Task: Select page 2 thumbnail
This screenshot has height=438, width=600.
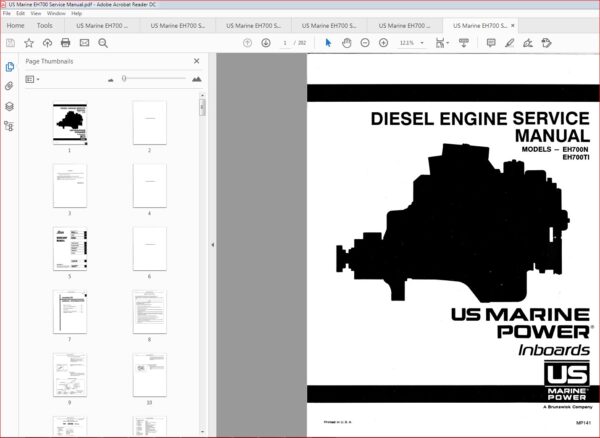Action: [x=150, y=123]
